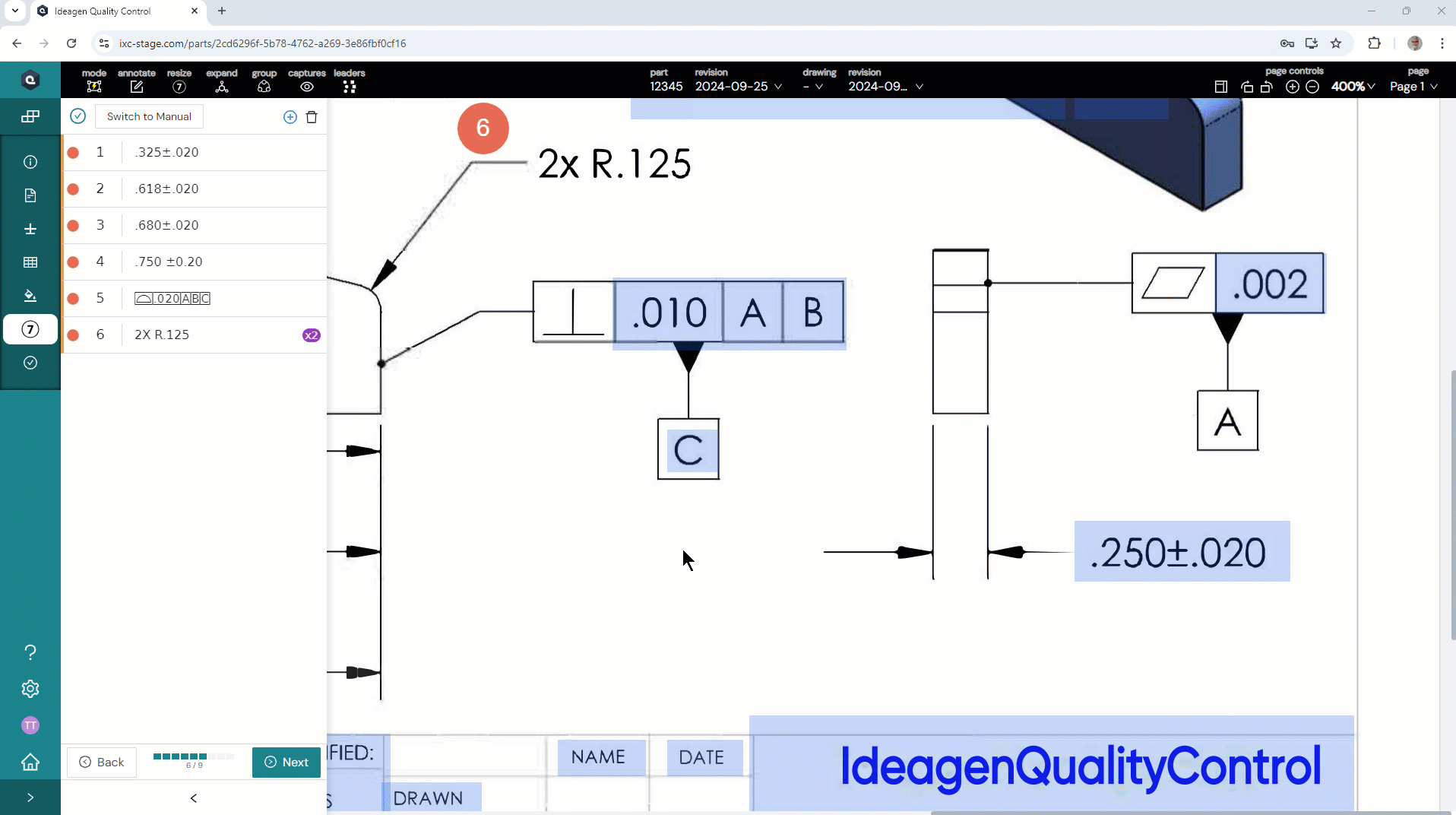Select the balloon number 7 sidebar step

(x=30, y=329)
